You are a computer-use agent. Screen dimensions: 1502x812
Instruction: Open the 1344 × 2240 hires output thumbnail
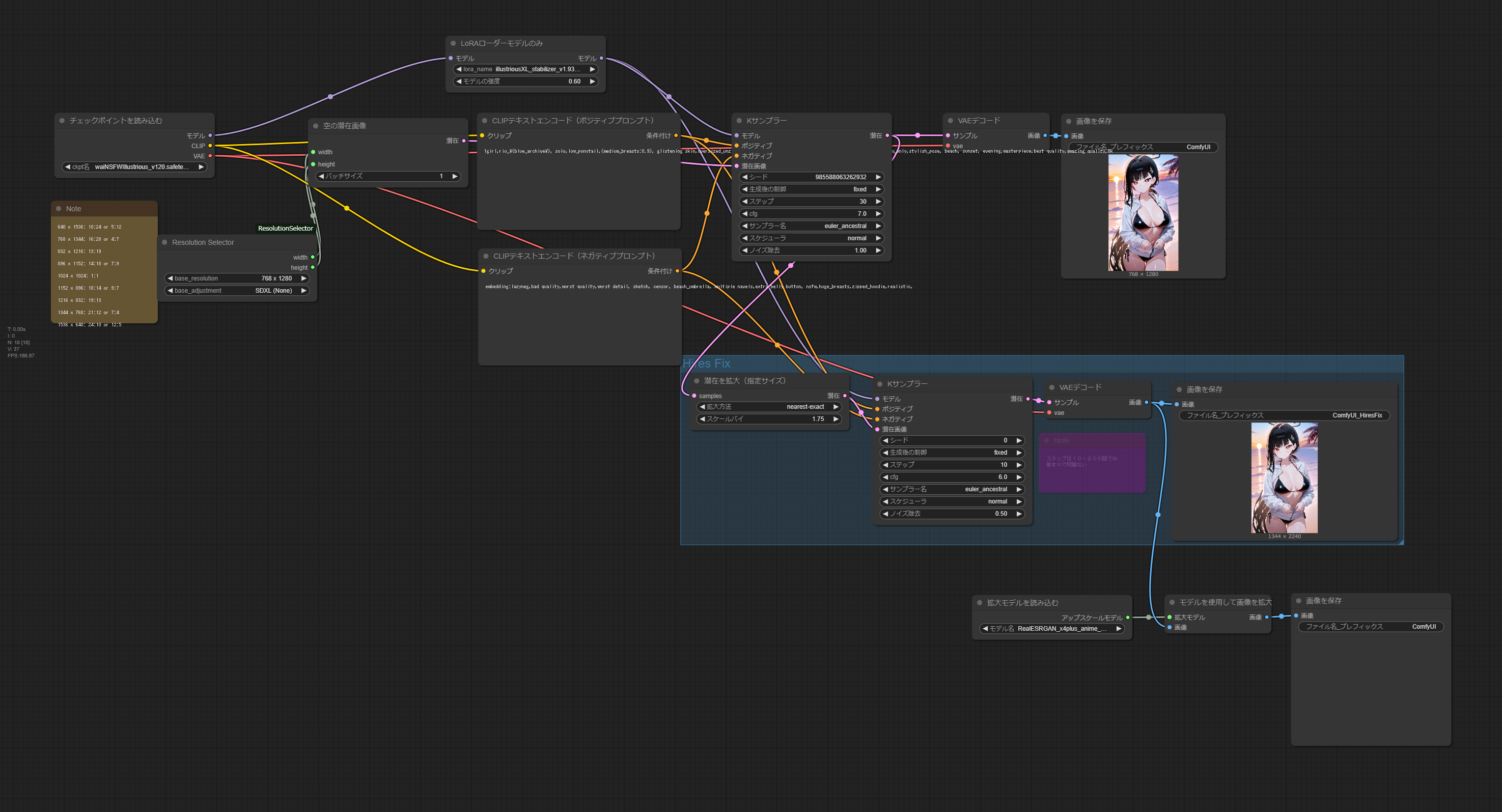tap(1284, 478)
